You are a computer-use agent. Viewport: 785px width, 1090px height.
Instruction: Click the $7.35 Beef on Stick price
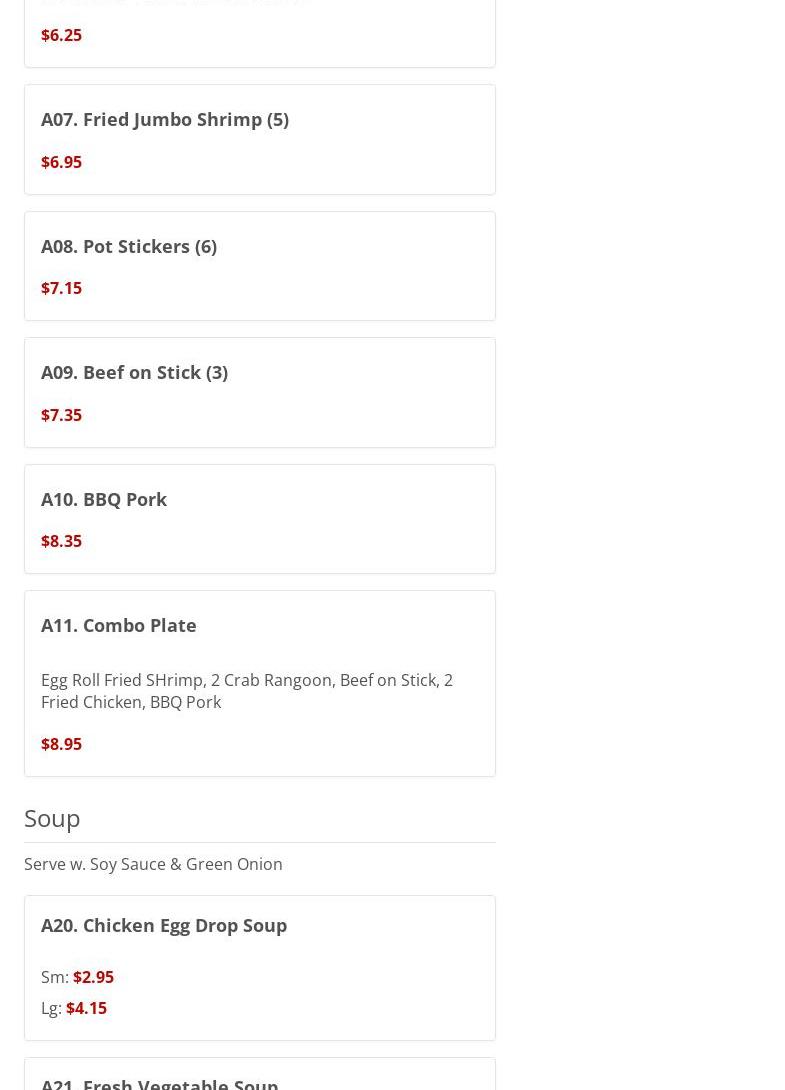pos(61,415)
